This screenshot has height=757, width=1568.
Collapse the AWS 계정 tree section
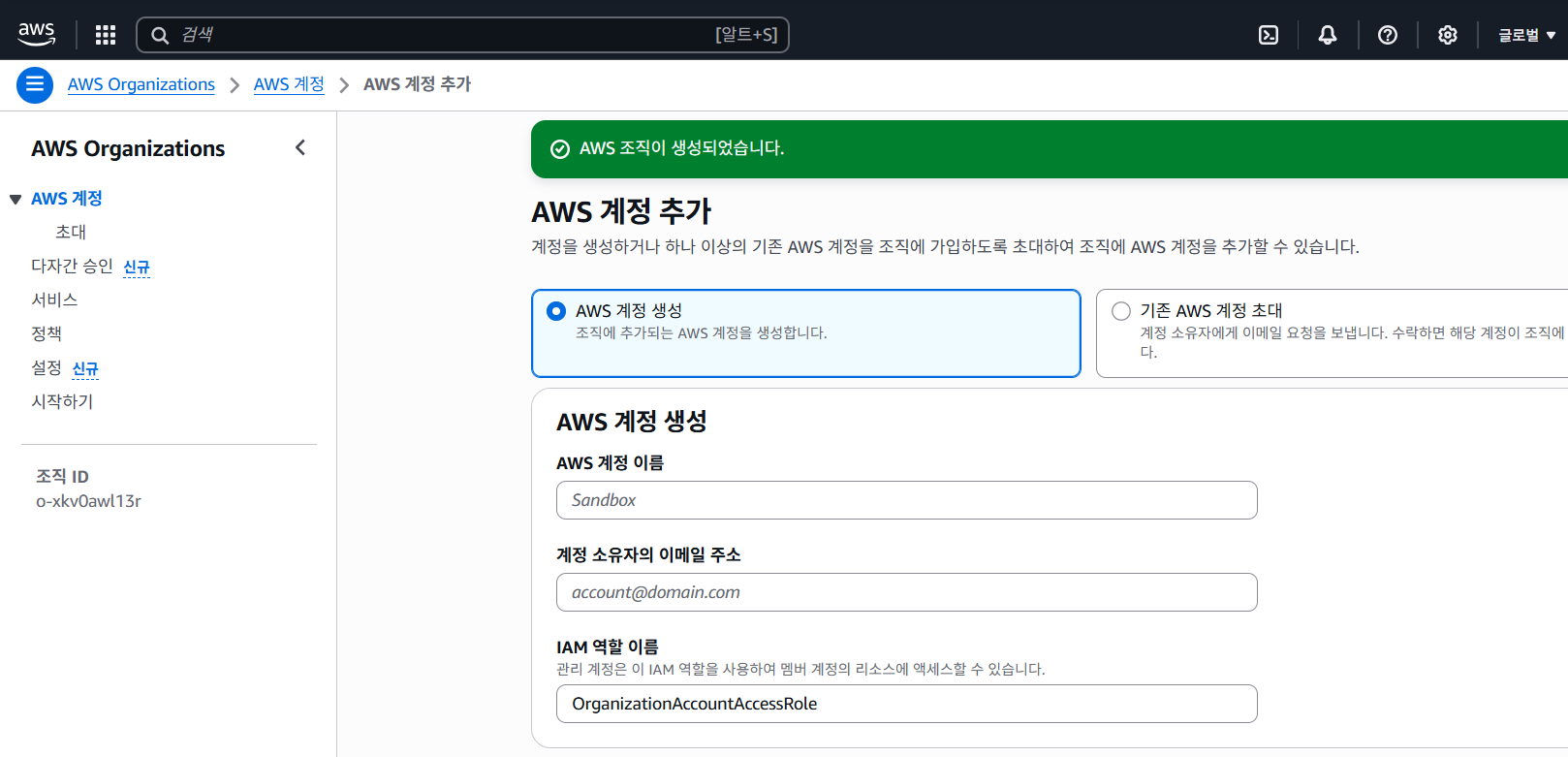tap(16, 199)
